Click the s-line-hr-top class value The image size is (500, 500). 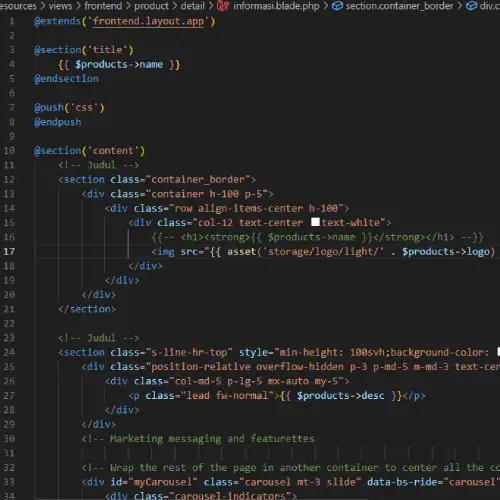click(189, 352)
